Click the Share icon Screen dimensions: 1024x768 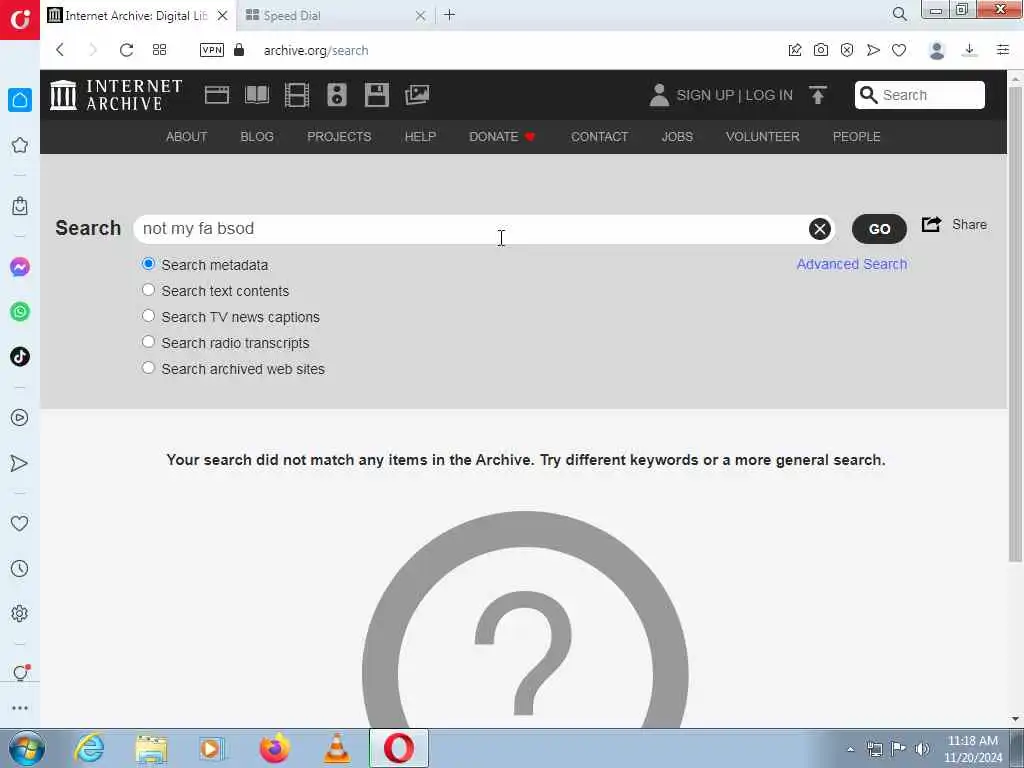point(931,225)
